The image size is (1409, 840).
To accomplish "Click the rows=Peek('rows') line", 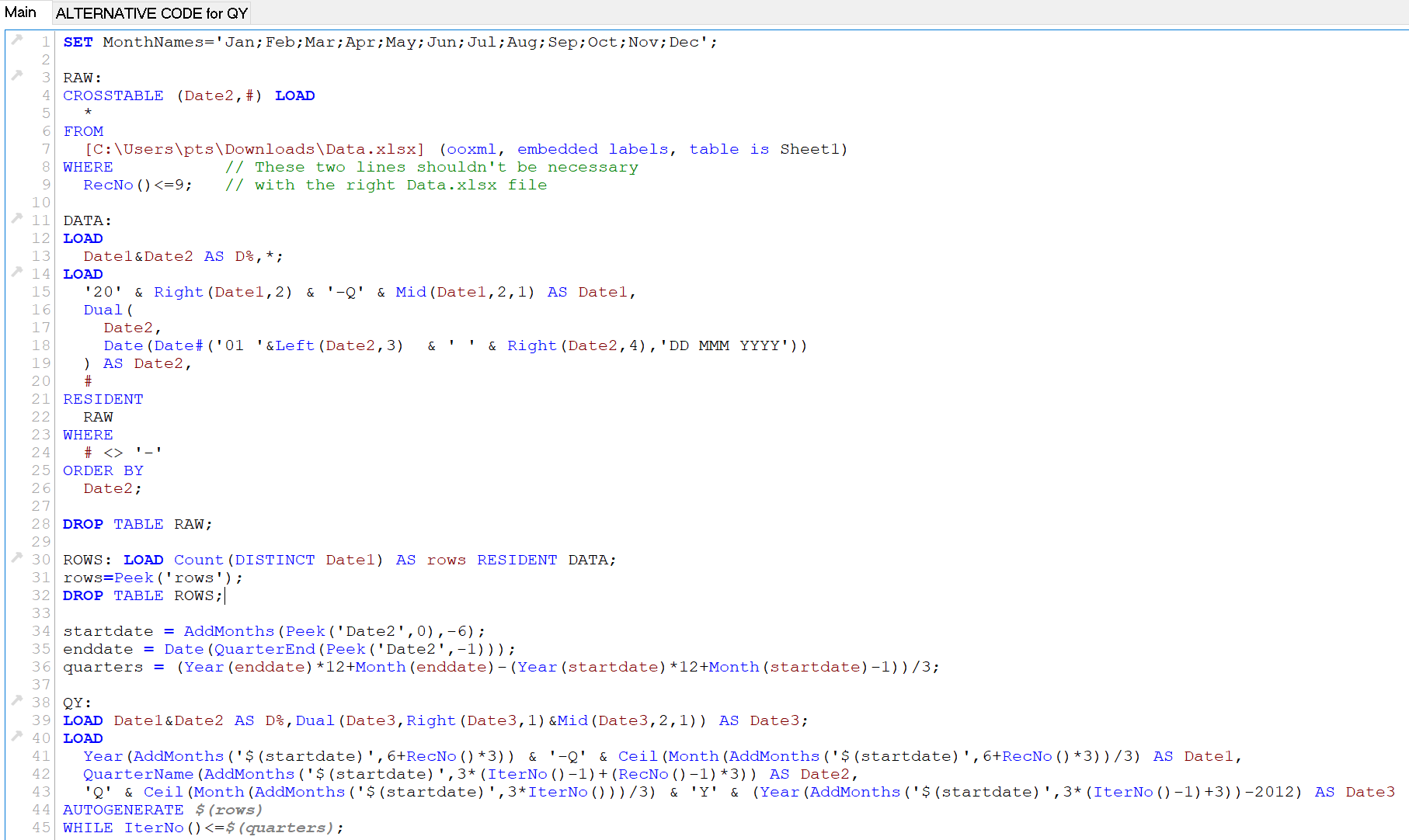I will pyautogui.click(x=153, y=578).
